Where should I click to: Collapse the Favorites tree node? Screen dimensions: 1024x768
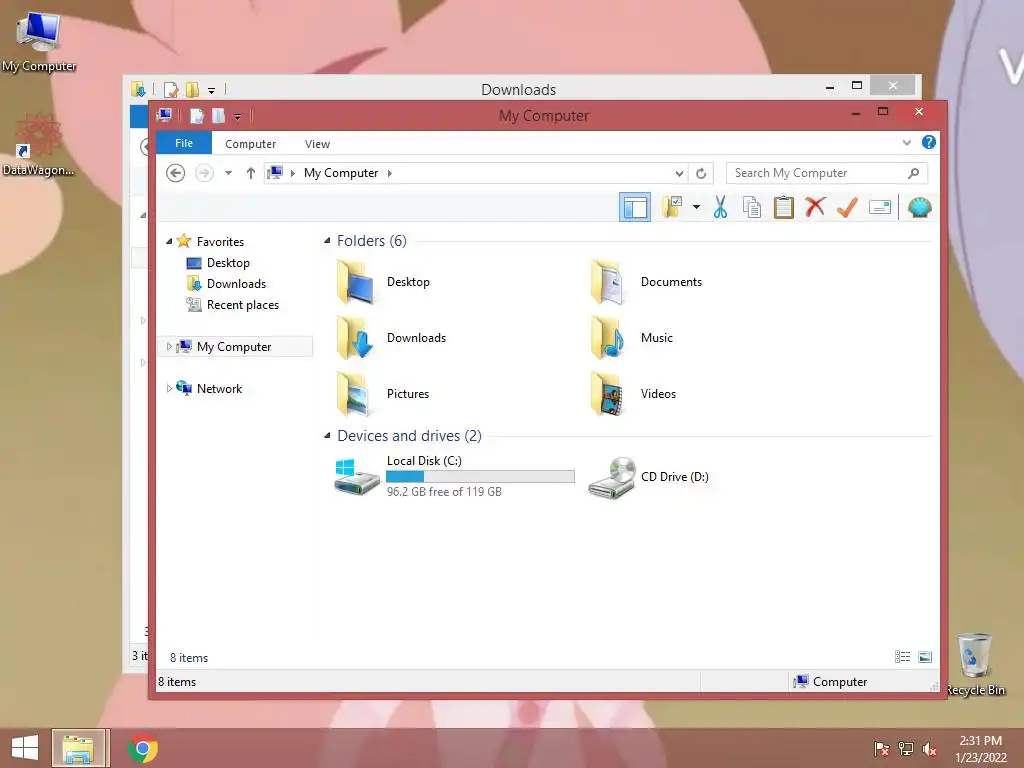[169, 242]
